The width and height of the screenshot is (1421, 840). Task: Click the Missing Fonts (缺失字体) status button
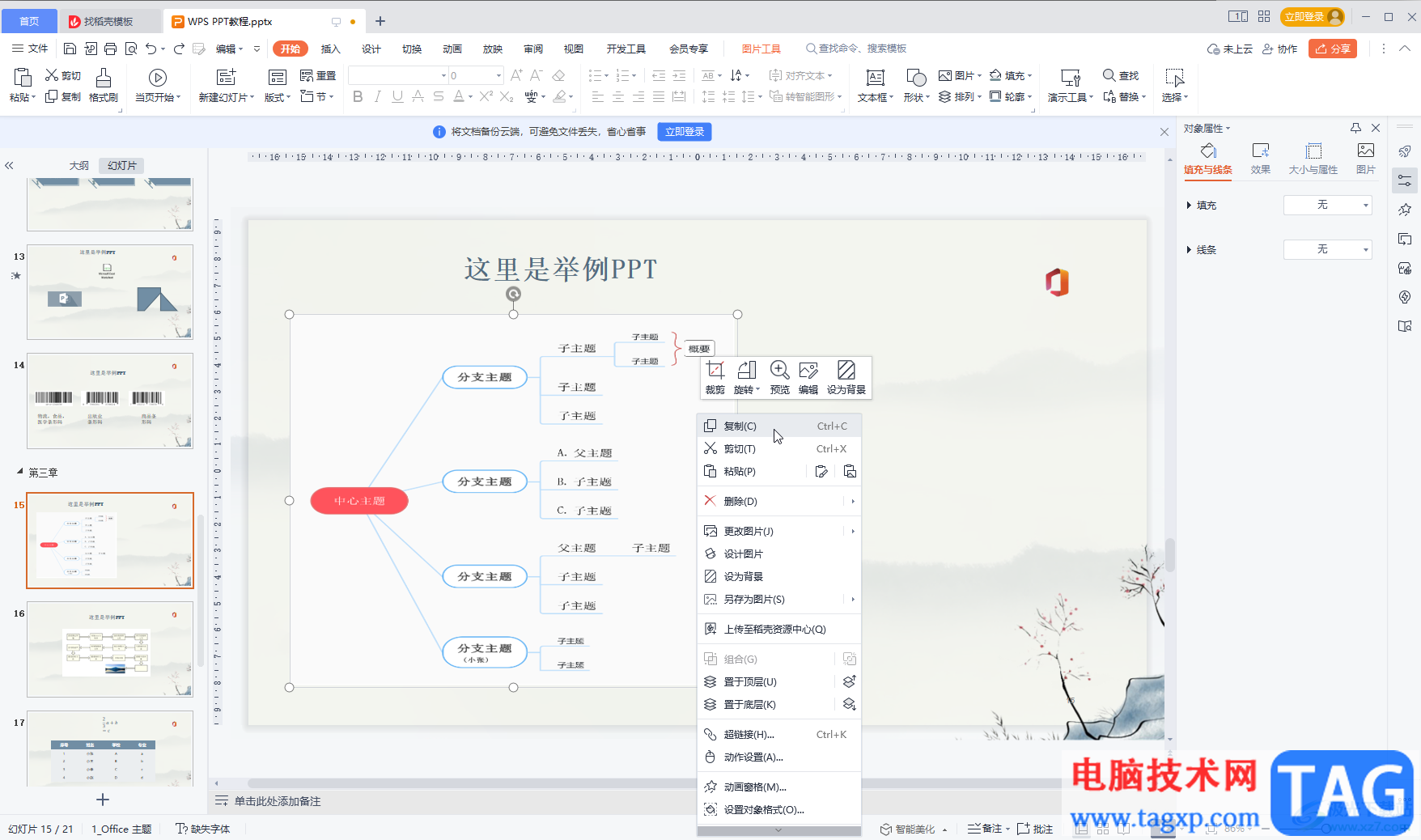[x=203, y=829]
